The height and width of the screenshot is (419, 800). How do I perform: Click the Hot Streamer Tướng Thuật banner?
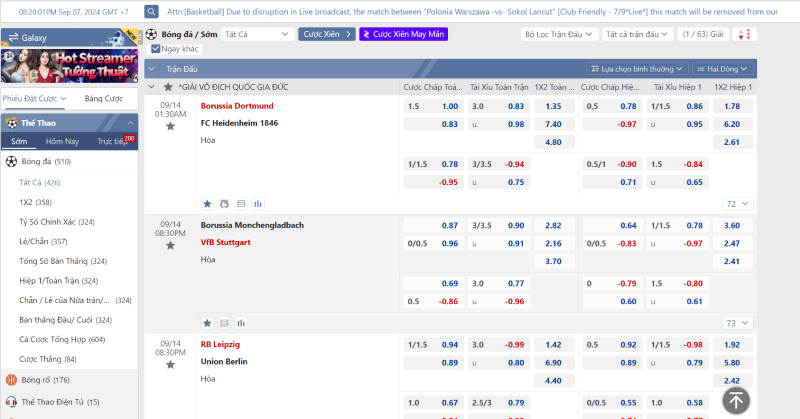coord(69,66)
